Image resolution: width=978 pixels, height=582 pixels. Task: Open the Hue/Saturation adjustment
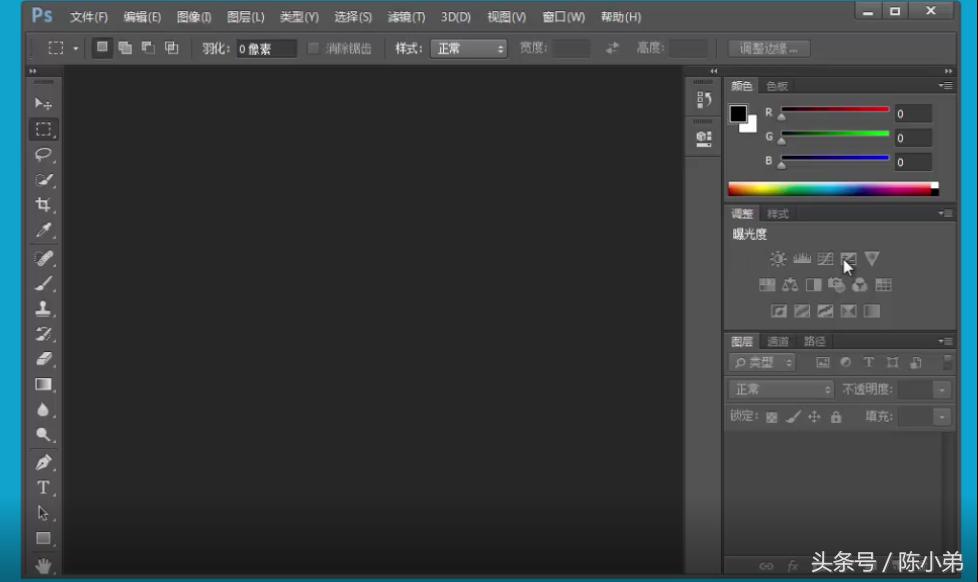[x=768, y=284]
